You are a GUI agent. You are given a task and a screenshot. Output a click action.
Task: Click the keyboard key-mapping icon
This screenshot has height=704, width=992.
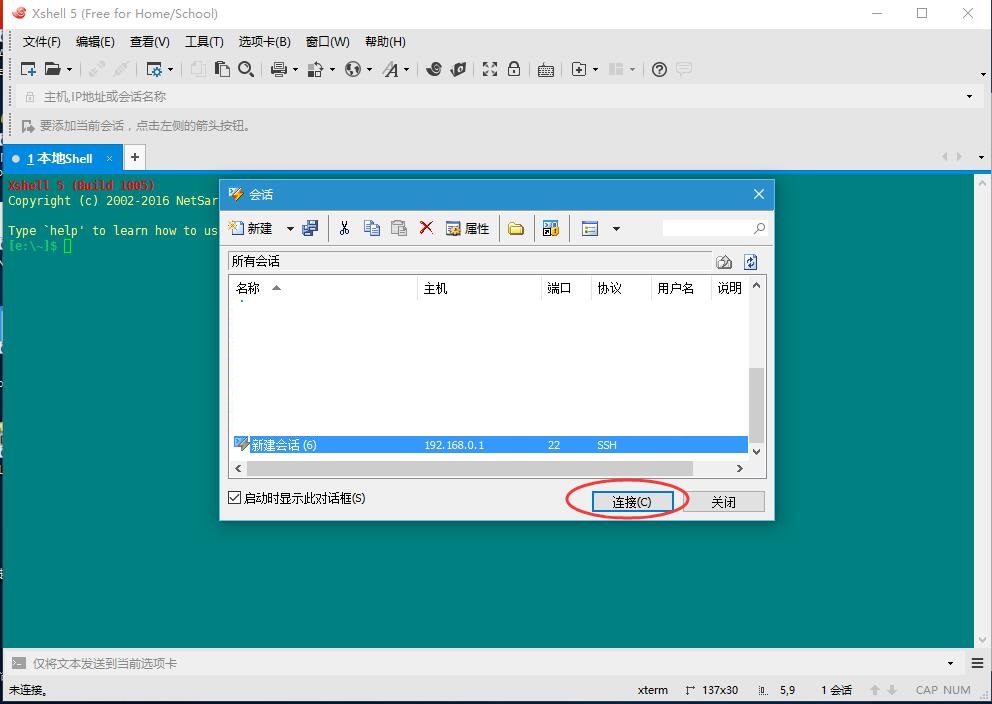point(545,70)
